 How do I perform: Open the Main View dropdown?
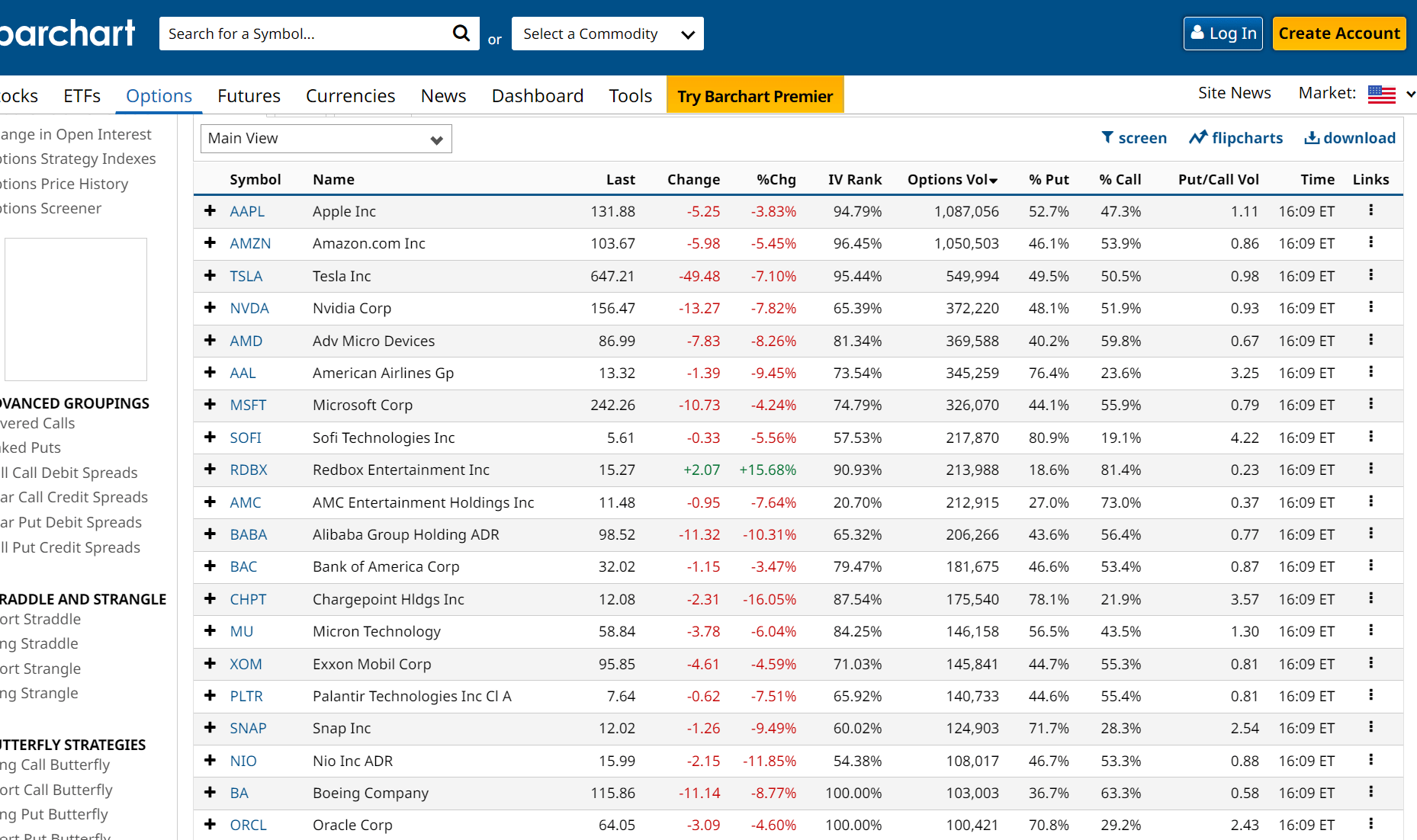pyautogui.click(x=326, y=138)
